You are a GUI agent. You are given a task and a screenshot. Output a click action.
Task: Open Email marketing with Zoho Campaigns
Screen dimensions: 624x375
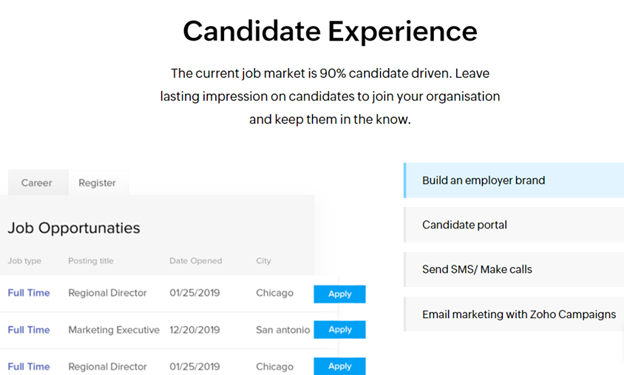[x=514, y=314]
